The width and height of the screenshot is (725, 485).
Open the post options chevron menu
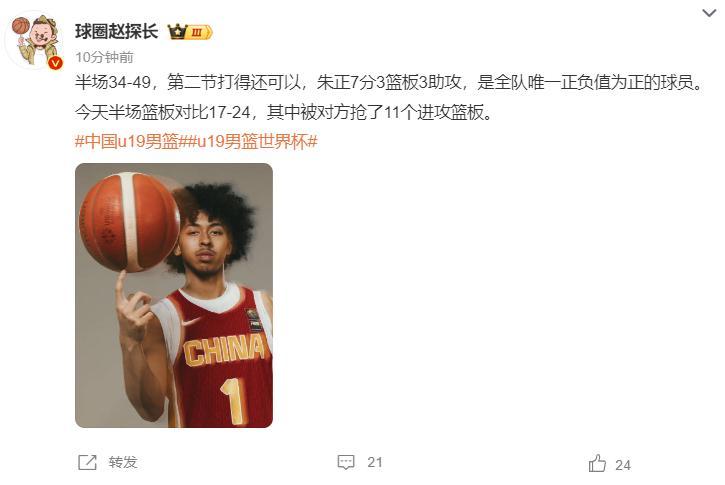pyautogui.click(x=709, y=13)
